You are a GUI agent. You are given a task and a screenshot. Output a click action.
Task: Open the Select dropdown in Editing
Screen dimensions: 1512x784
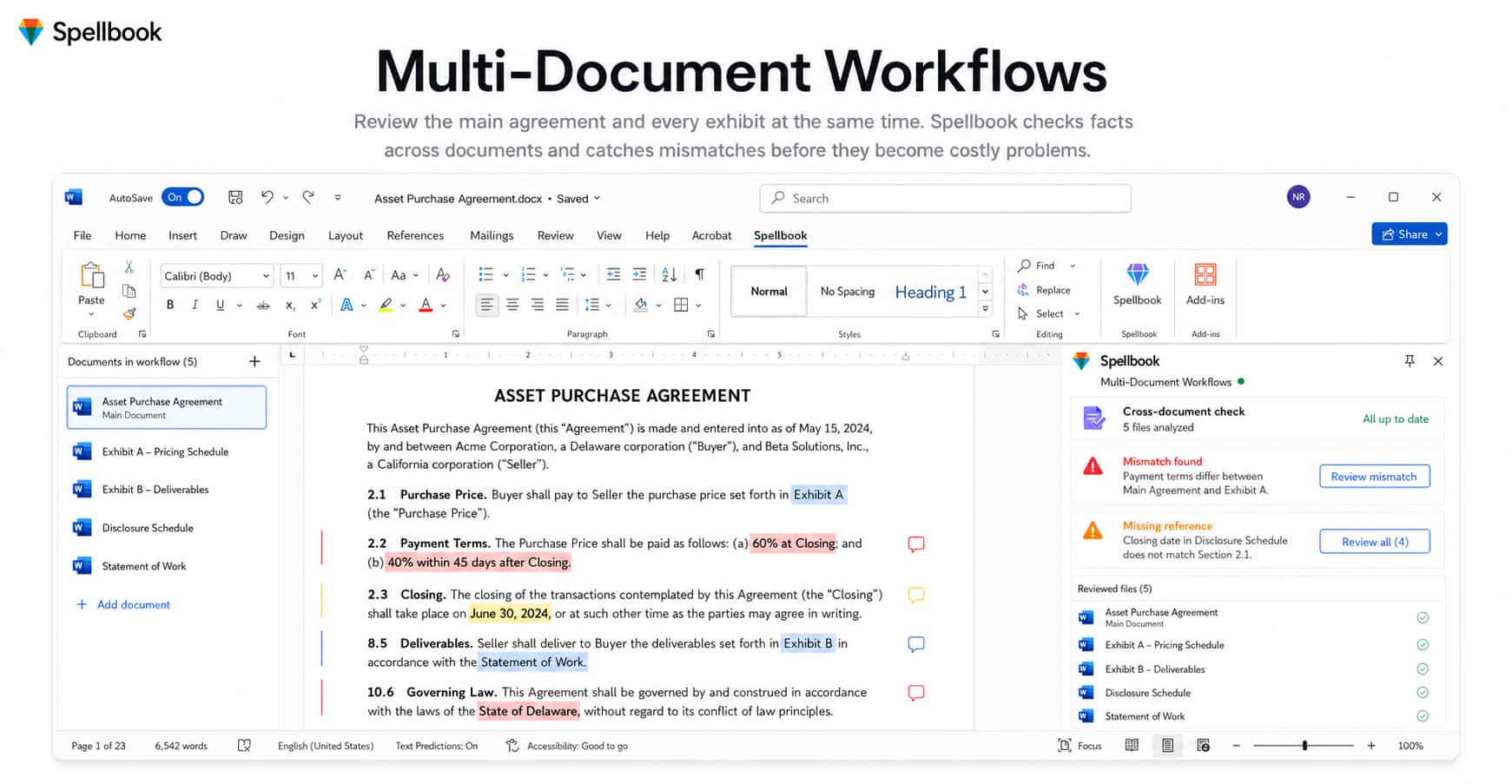1048,313
